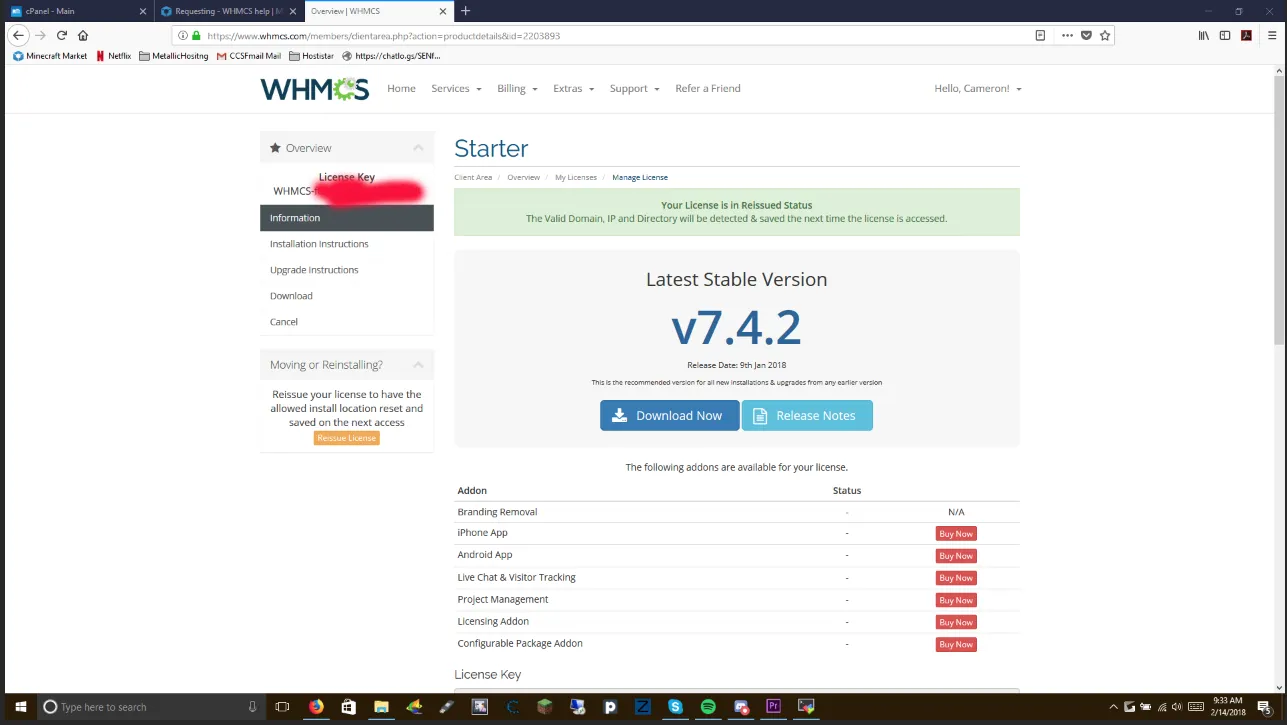
Task: Open Microsoft Store from the taskbar
Action: 348,707
